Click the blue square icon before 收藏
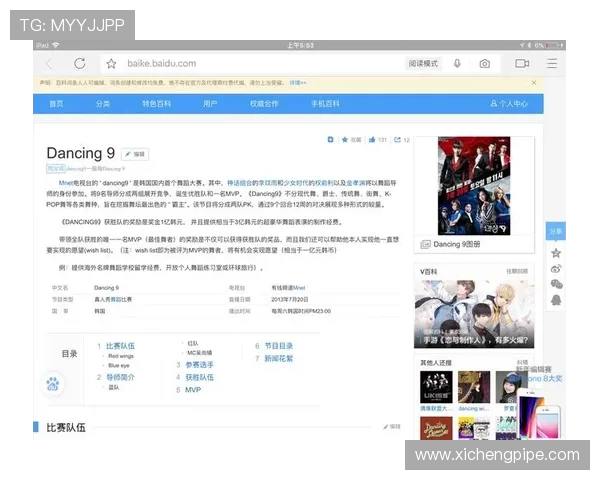 click(331, 140)
